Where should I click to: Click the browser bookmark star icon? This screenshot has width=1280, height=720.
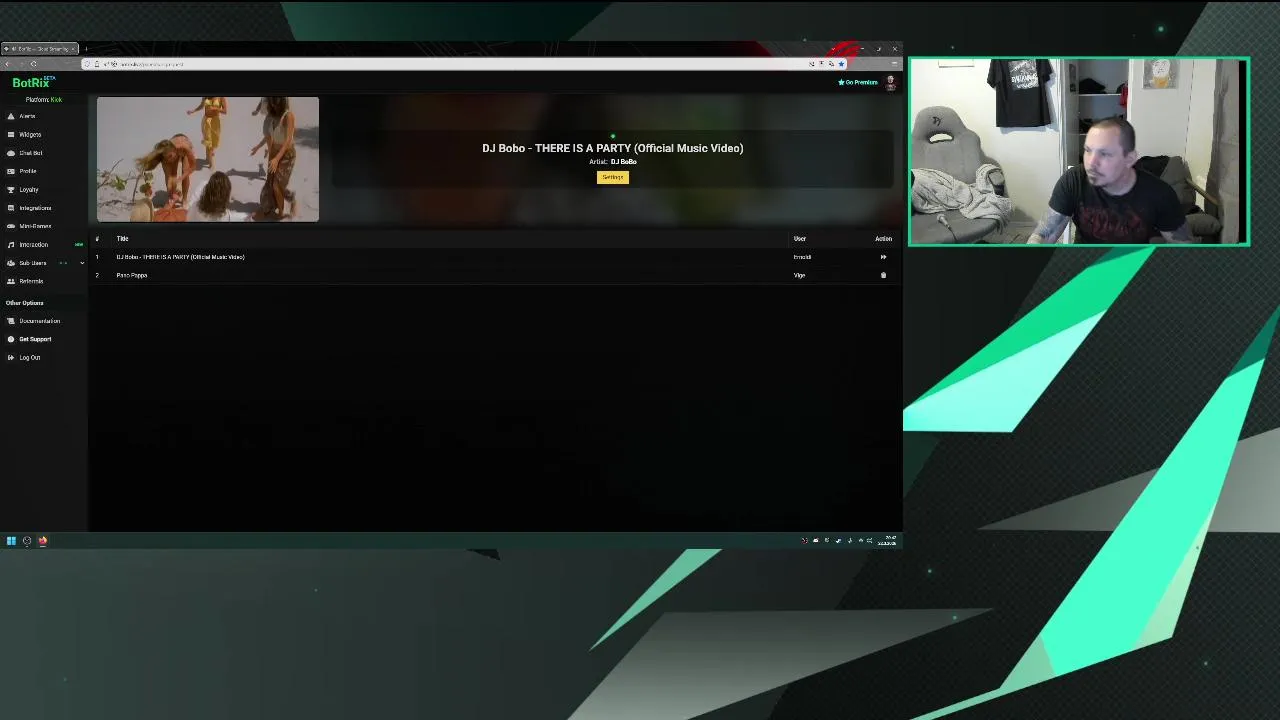[841, 64]
